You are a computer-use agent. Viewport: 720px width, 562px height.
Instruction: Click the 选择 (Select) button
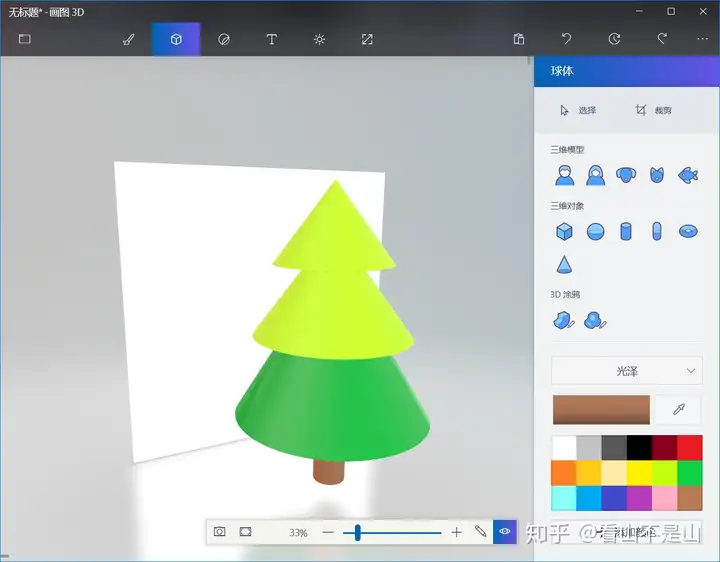[578, 110]
